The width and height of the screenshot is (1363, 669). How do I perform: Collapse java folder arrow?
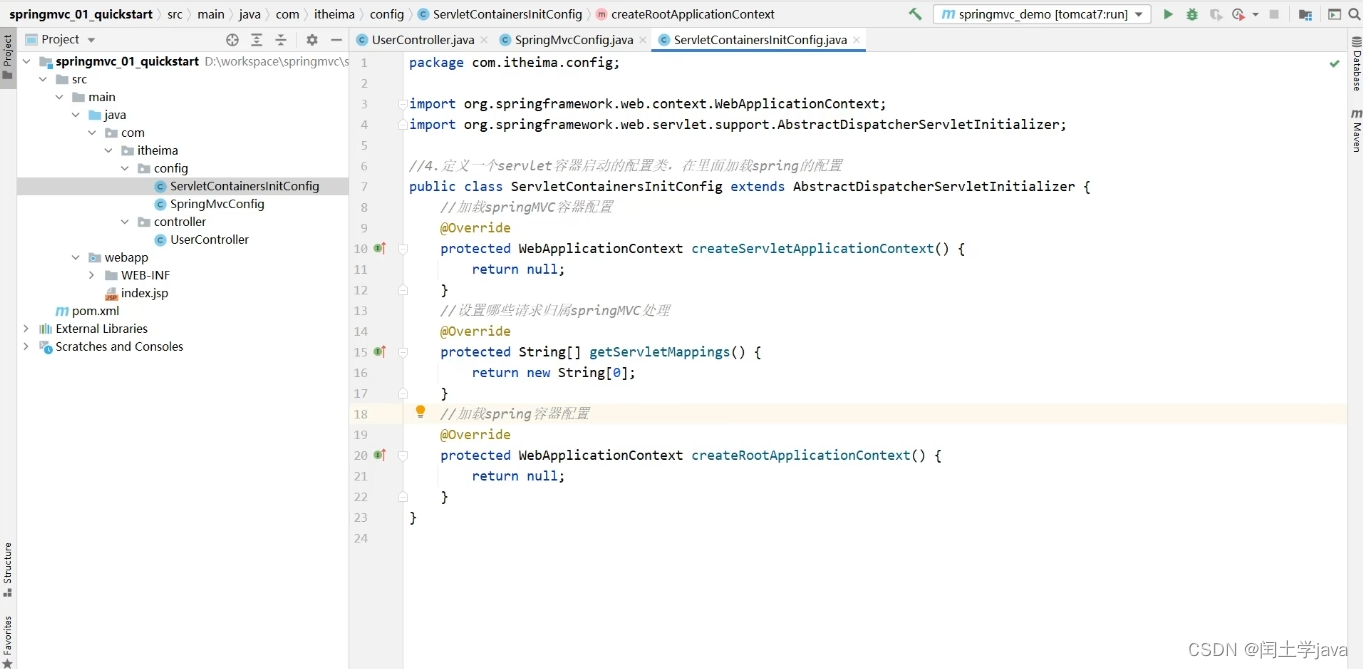pos(76,115)
